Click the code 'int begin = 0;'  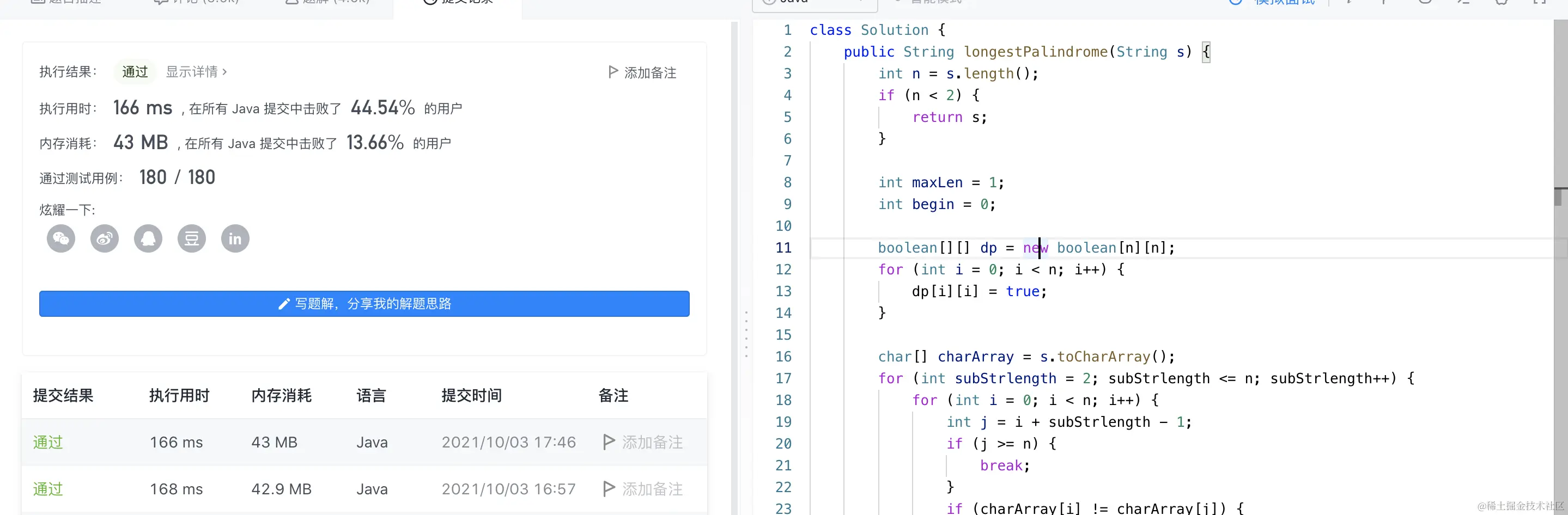937,204
